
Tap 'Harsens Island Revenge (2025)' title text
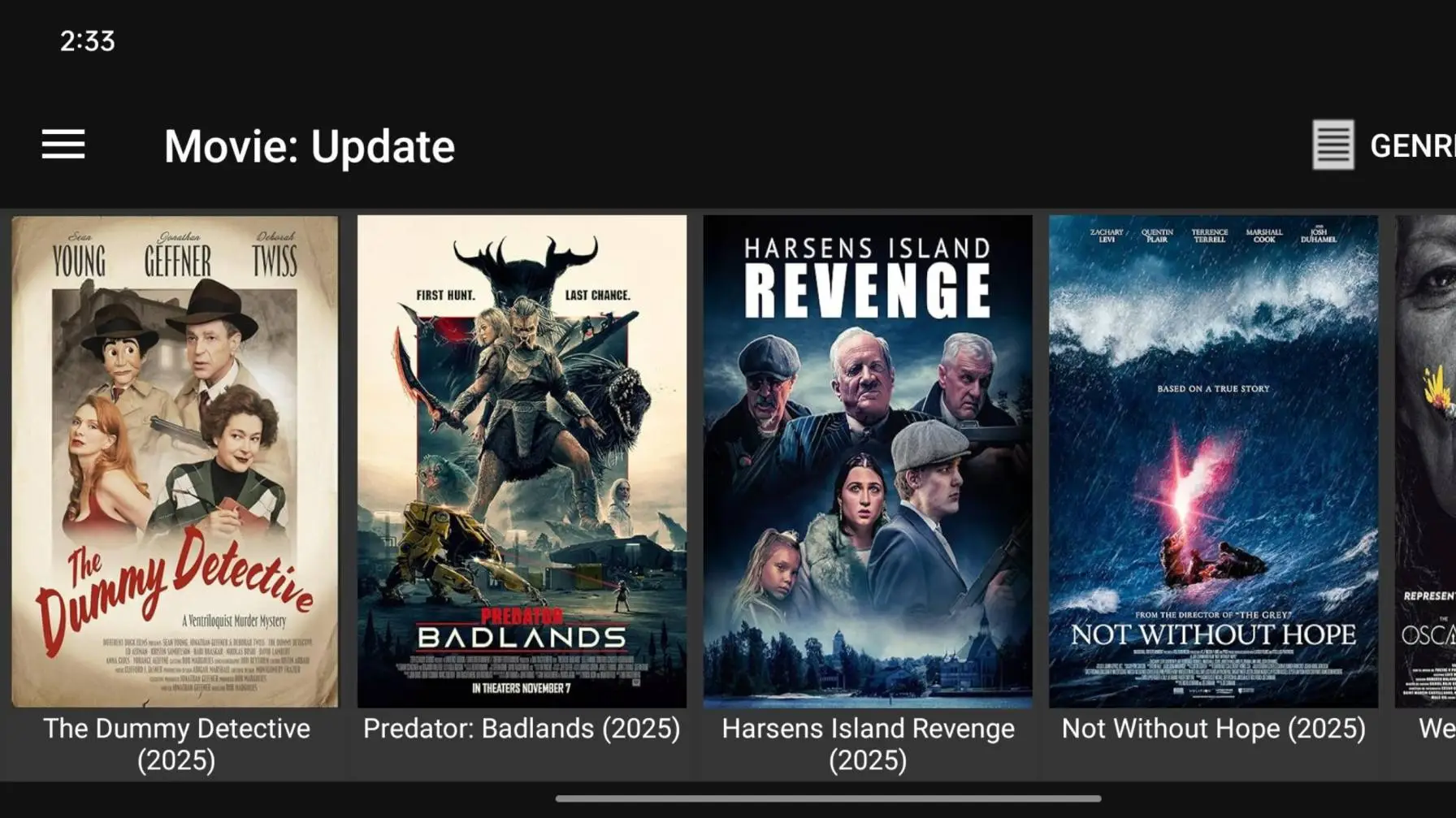tap(868, 744)
